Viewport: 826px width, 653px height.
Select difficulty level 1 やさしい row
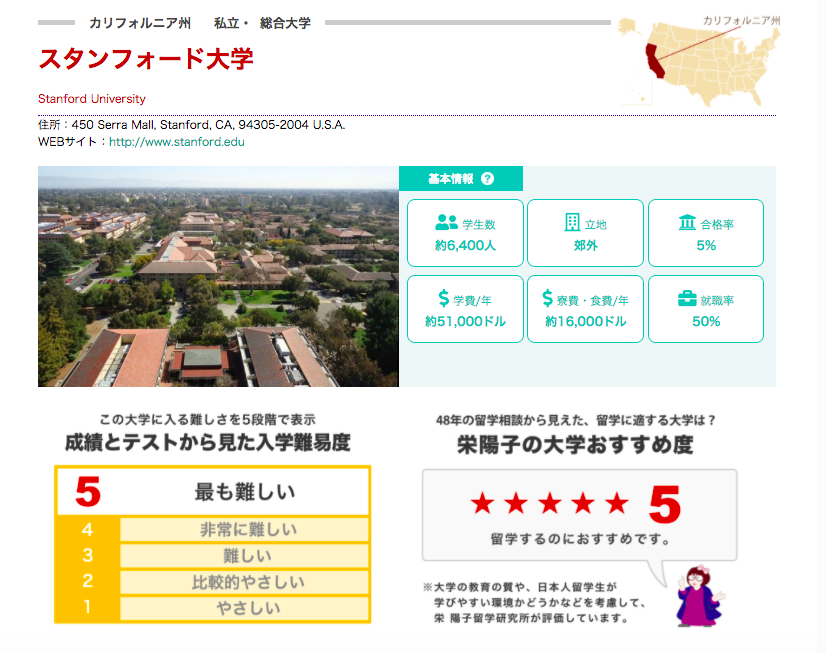pyautogui.click(x=213, y=608)
